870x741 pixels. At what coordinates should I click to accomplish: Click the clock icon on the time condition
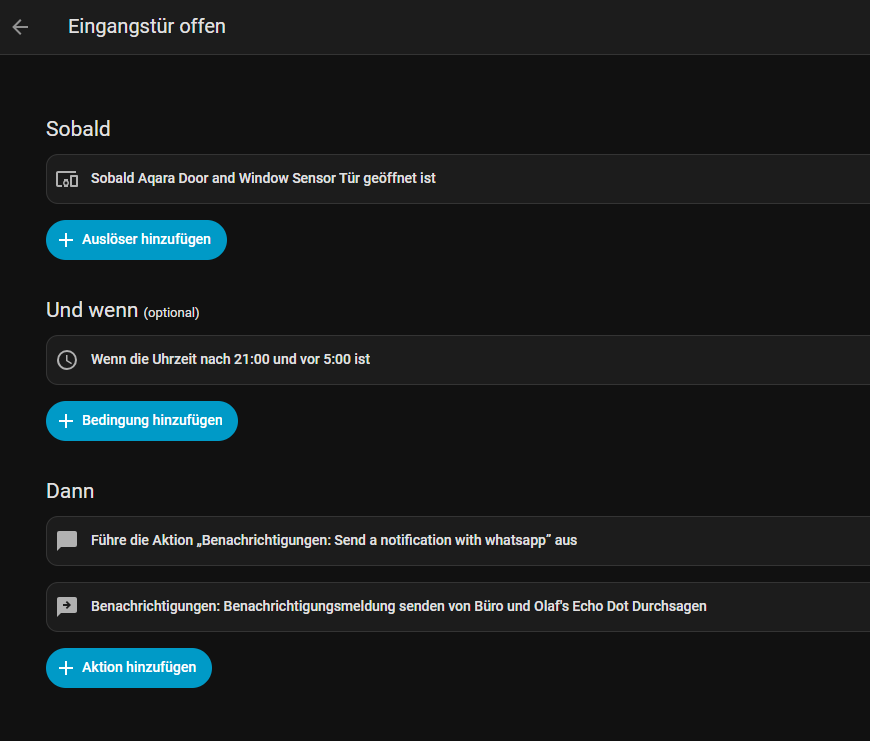[67, 360]
